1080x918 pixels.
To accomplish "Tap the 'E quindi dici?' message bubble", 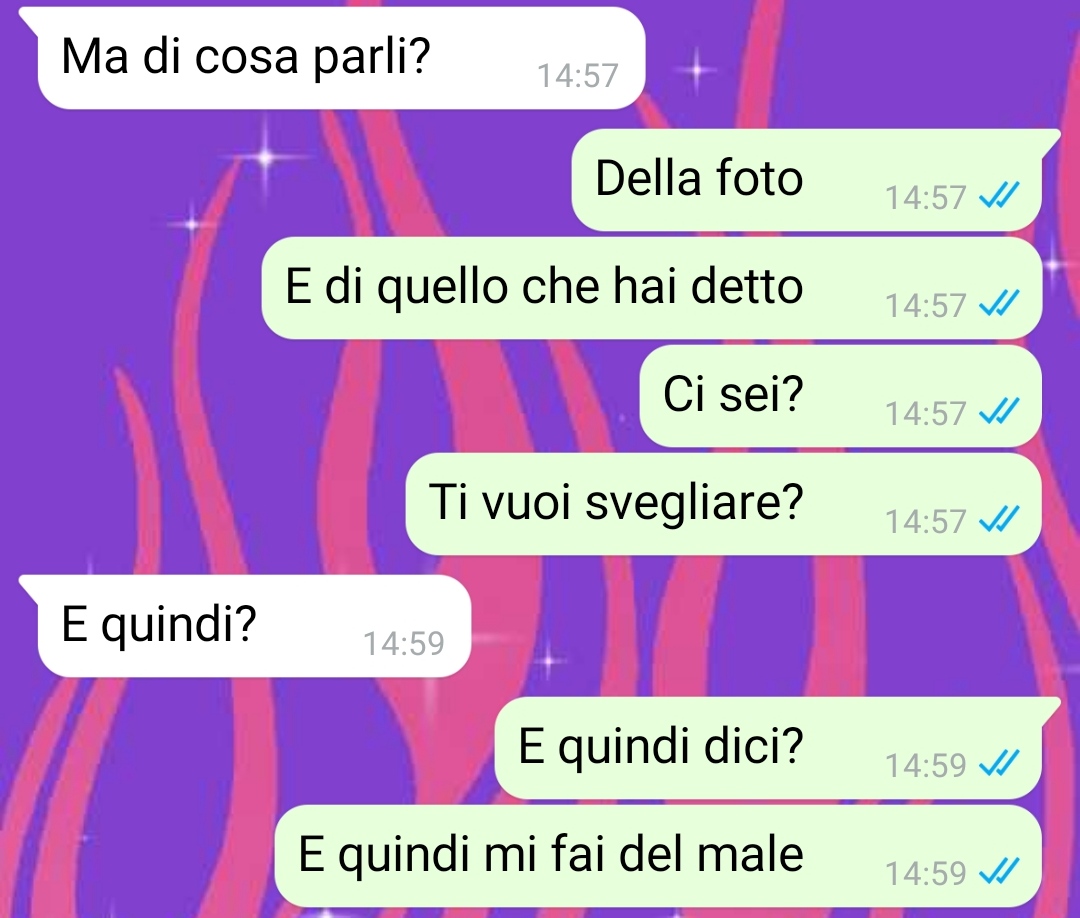I will point(768,748).
